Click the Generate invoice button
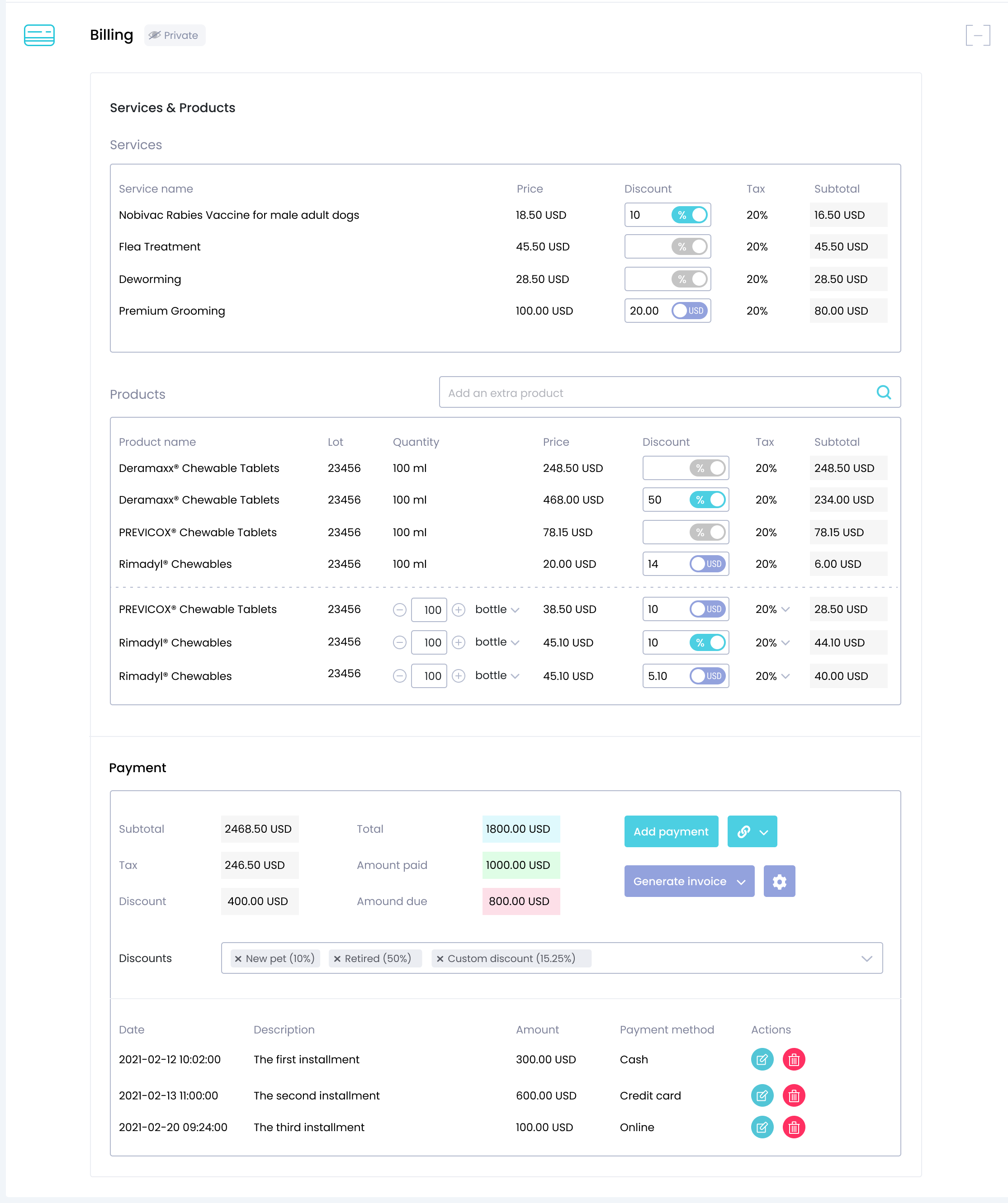 click(688, 881)
